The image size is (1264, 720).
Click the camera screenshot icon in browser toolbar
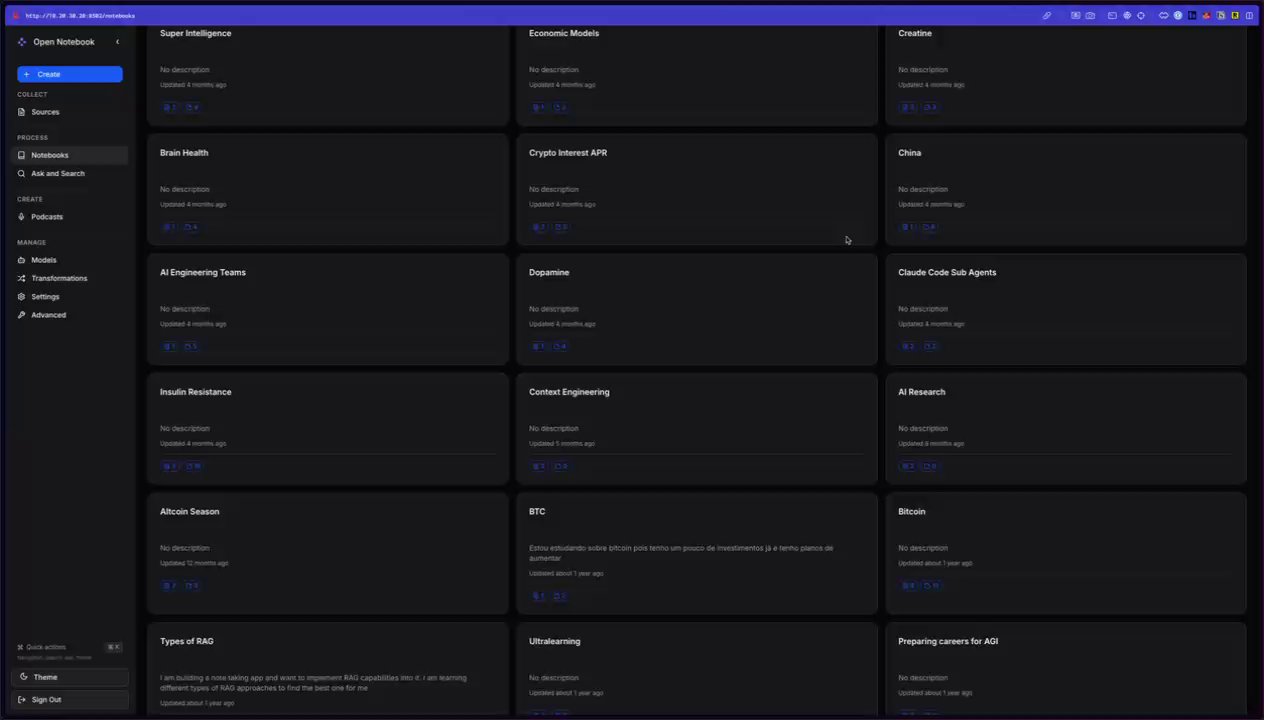point(1090,16)
